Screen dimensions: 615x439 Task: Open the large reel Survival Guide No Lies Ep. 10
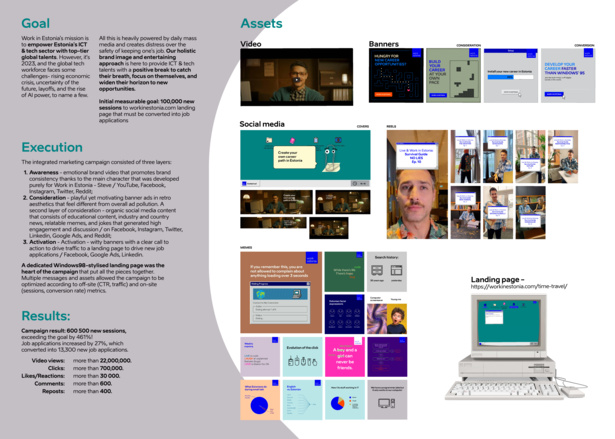[417, 184]
